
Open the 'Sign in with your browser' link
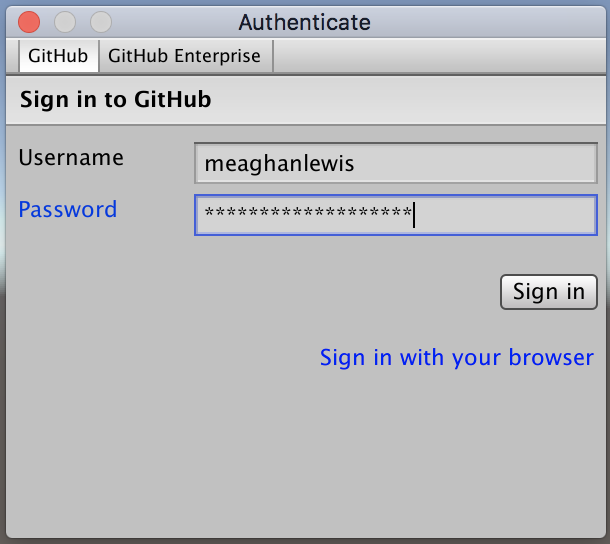(x=457, y=357)
